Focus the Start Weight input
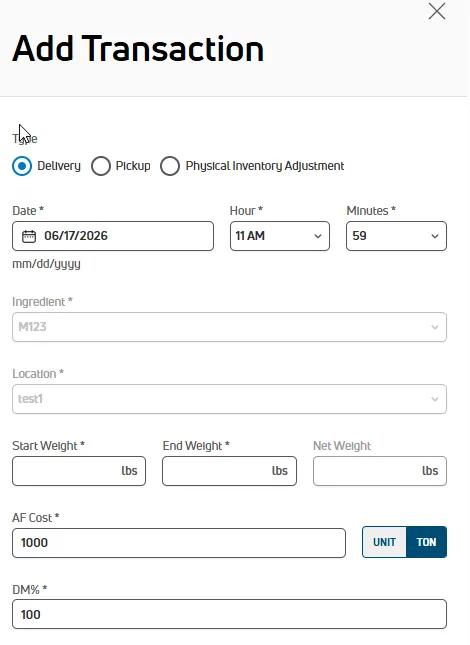 pos(79,471)
